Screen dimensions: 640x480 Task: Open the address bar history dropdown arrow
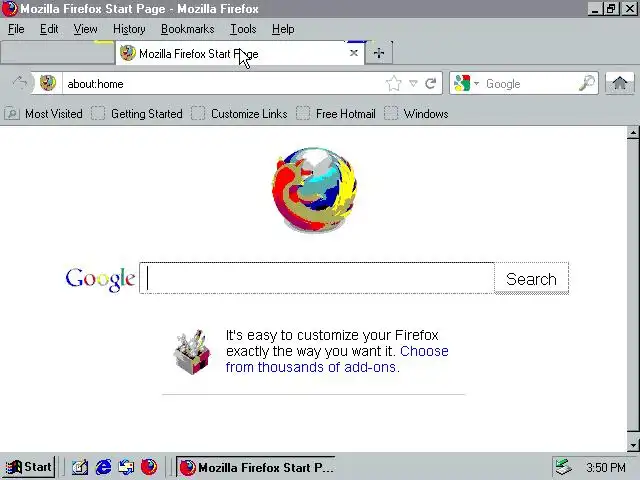[413, 83]
